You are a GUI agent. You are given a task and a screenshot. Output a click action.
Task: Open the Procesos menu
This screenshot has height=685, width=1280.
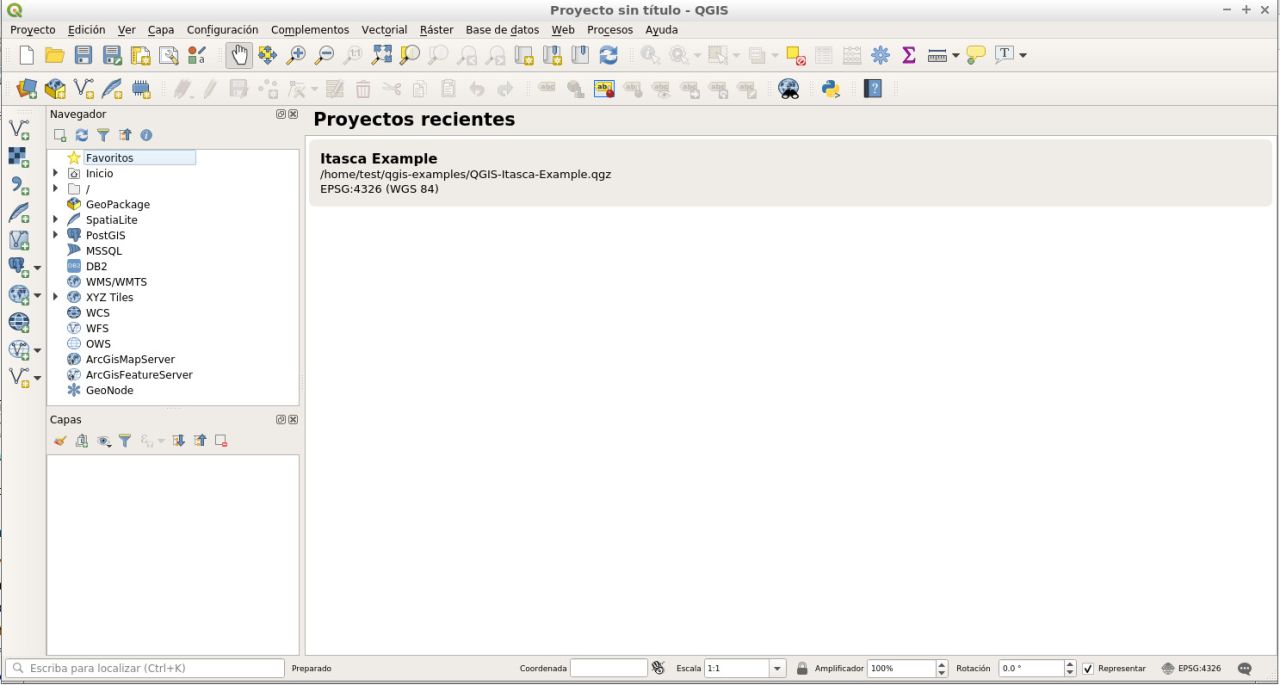tap(610, 30)
